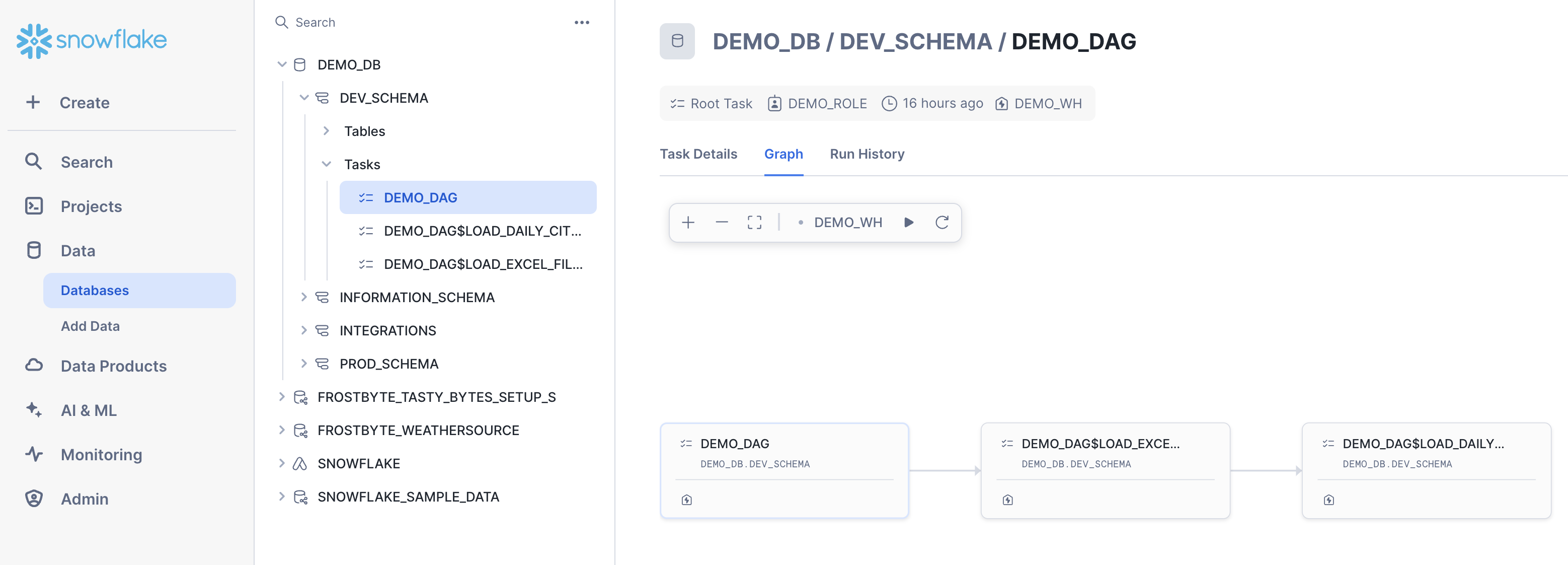
Task: Select the DEMO_DAG$LOAD_EXCE... graph node
Action: [1106, 471]
